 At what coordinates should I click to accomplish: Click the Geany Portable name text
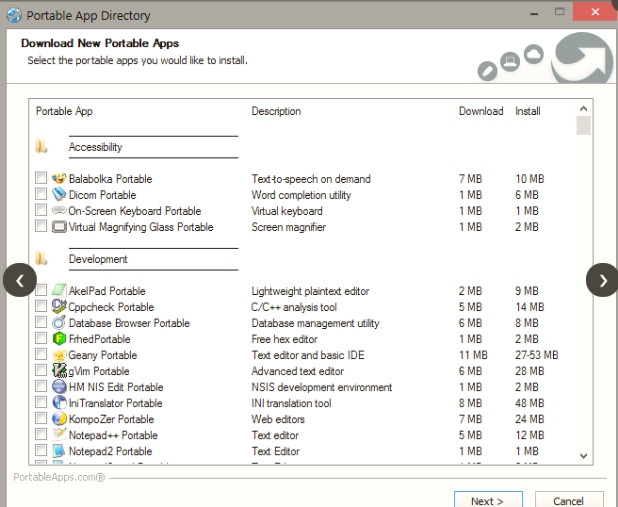pyautogui.click(x=102, y=355)
